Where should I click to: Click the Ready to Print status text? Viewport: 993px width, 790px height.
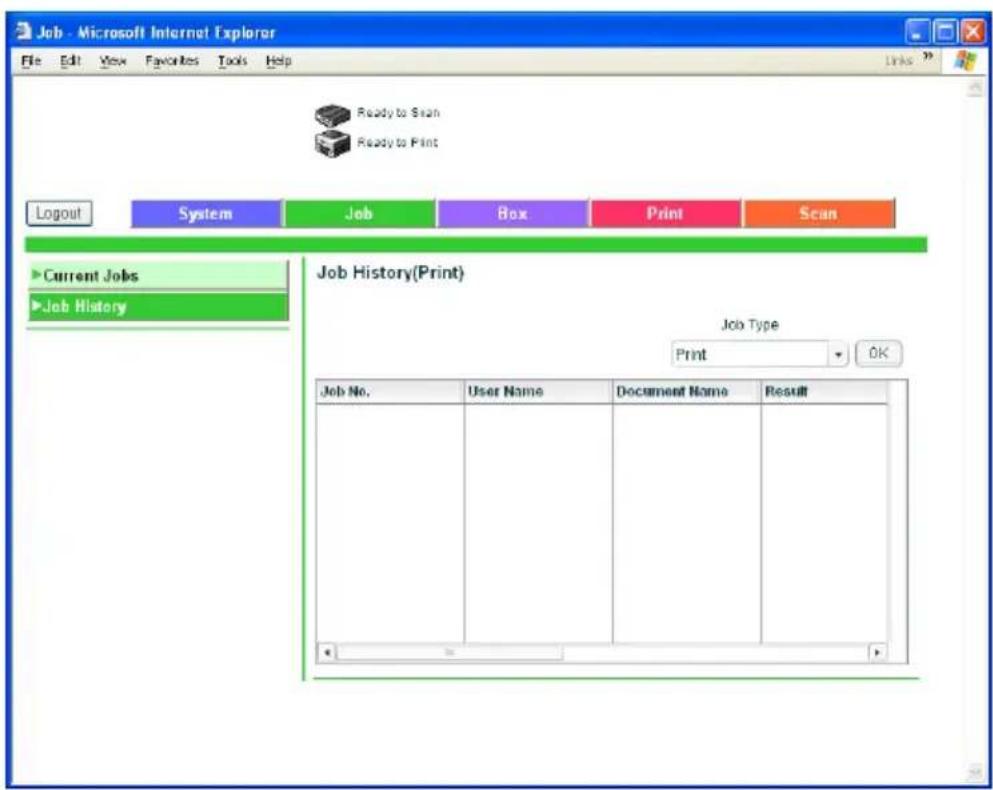pyautogui.click(x=398, y=142)
